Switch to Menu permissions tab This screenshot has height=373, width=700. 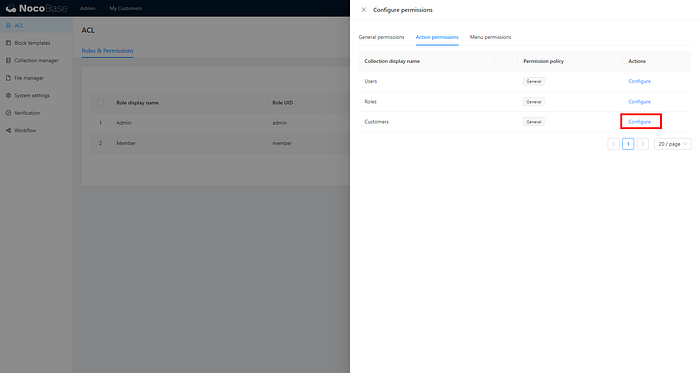pyautogui.click(x=490, y=37)
